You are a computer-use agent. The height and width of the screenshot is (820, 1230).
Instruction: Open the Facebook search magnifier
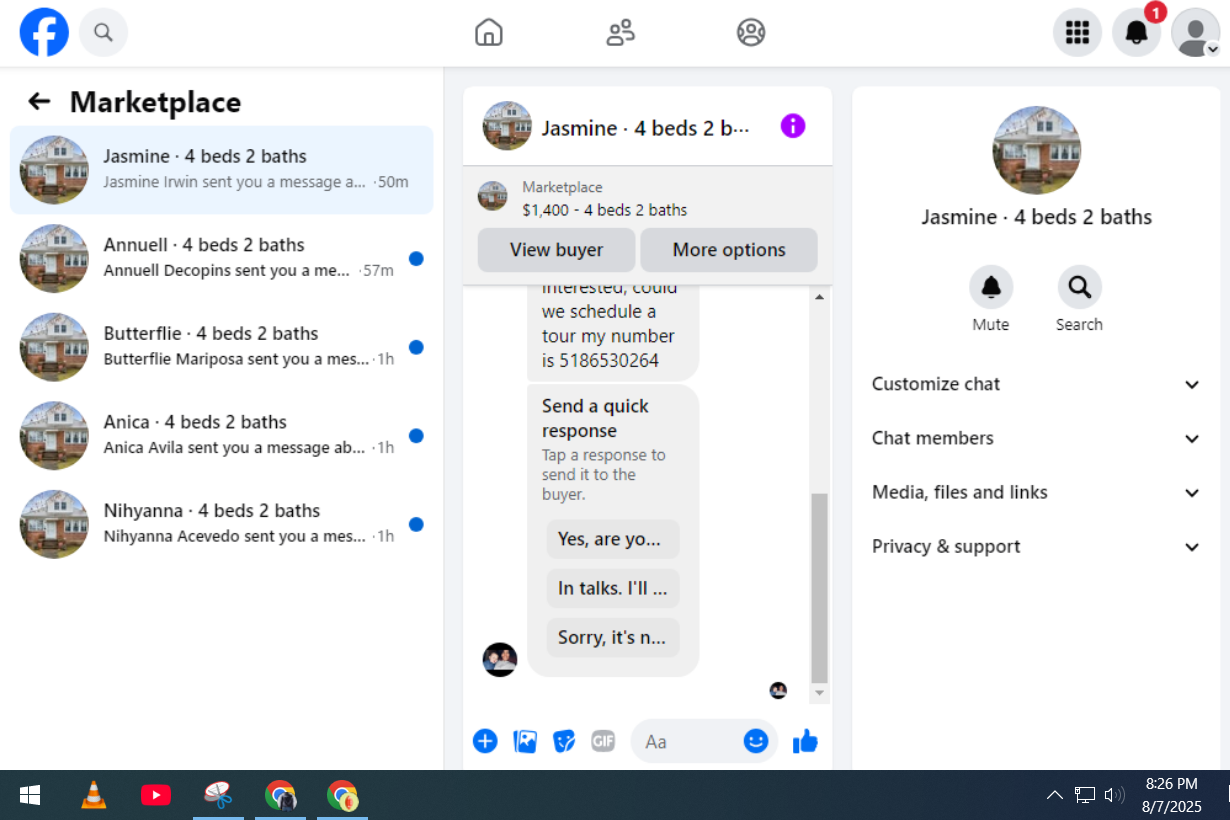pyautogui.click(x=103, y=32)
